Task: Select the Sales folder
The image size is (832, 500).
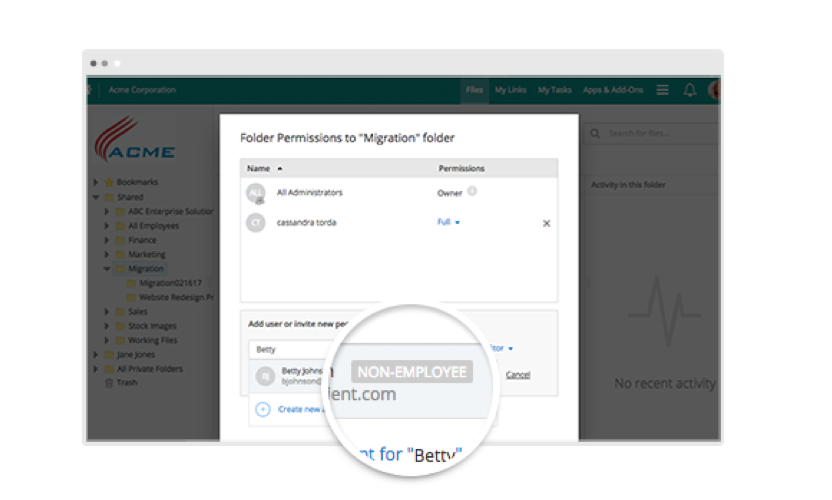Action: (x=138, y=312)
